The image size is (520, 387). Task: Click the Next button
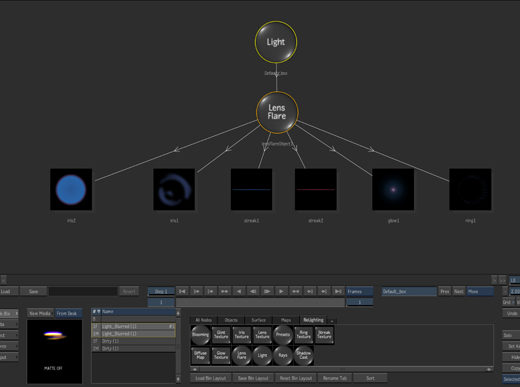[x=459, y=292]
